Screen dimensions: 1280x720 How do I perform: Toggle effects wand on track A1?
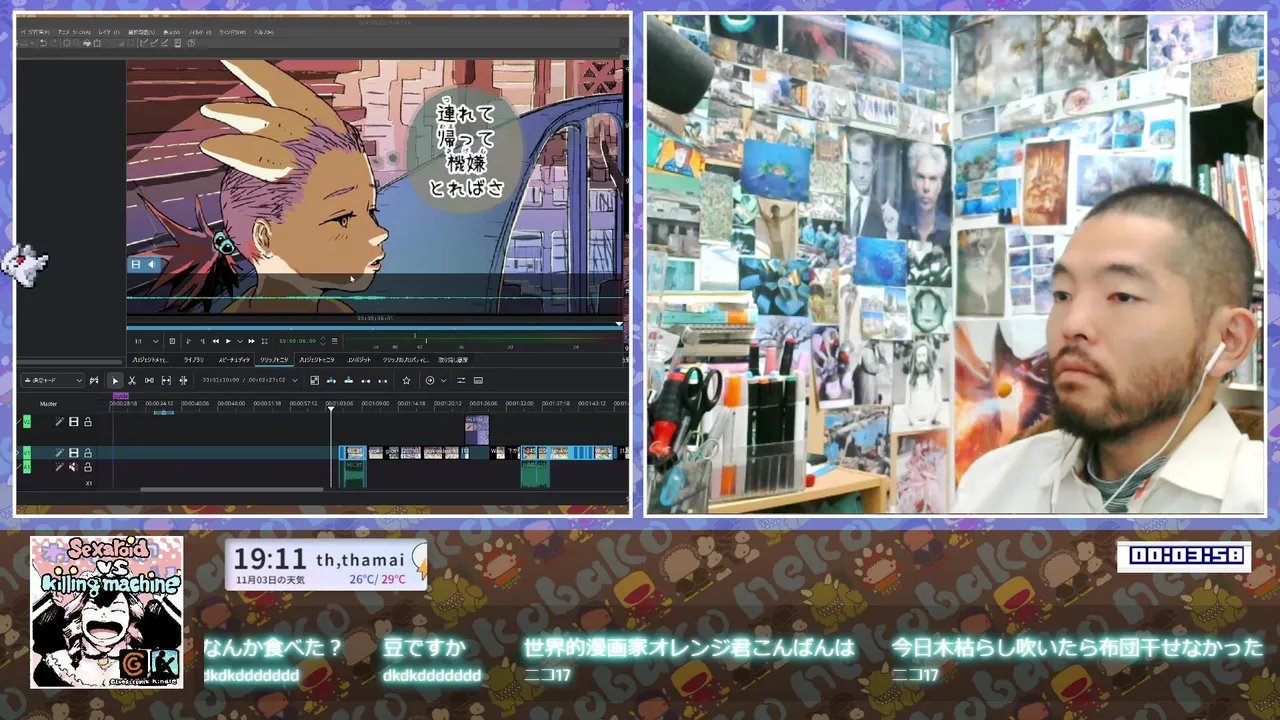(x=59, y=467)
